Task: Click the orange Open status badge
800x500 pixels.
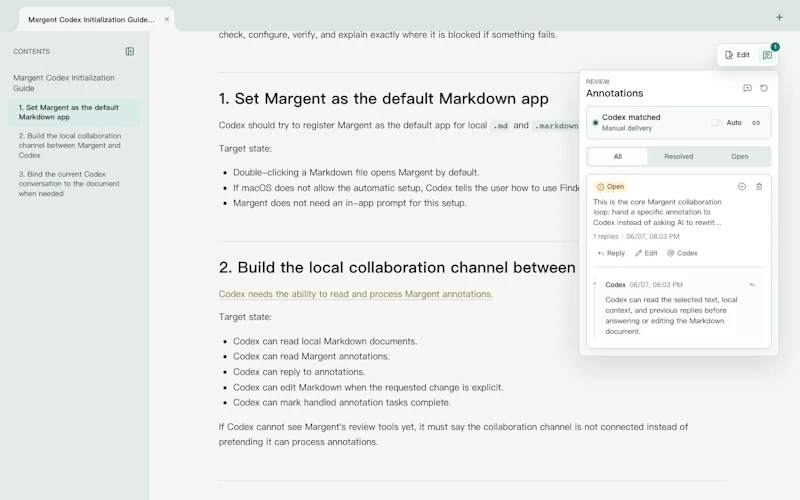Action: click(610, 187)
